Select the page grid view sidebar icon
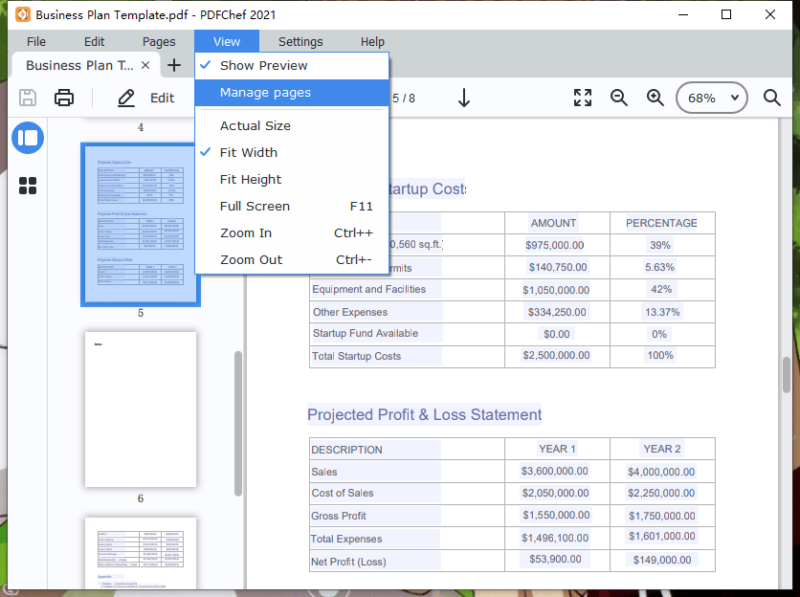The height and width of the screenshot is (597, 800). pos(28,186)
